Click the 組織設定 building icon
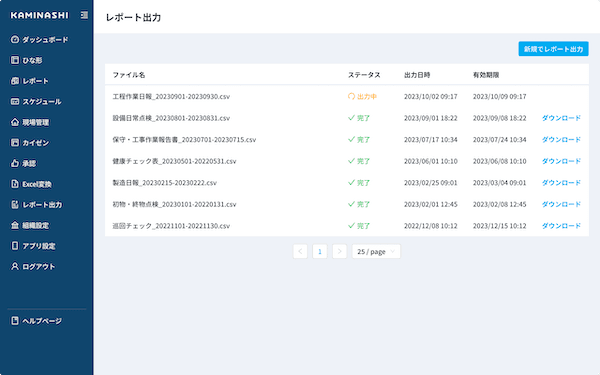This screenshot has height=375, width=600. pyautogui.click(x=15, y=225)
